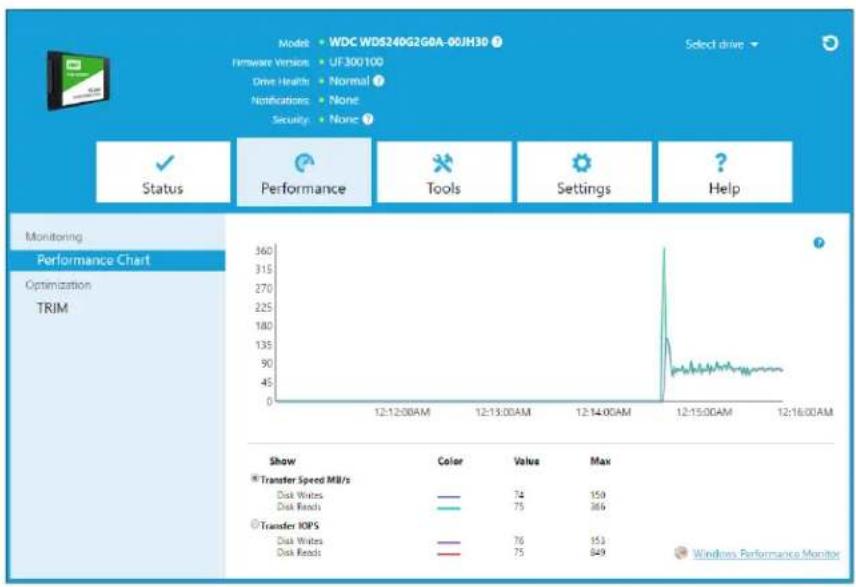Click the Select drive dropdown arrow
The width and height of the screenshot is (856, 587).
tap(754, 45)
